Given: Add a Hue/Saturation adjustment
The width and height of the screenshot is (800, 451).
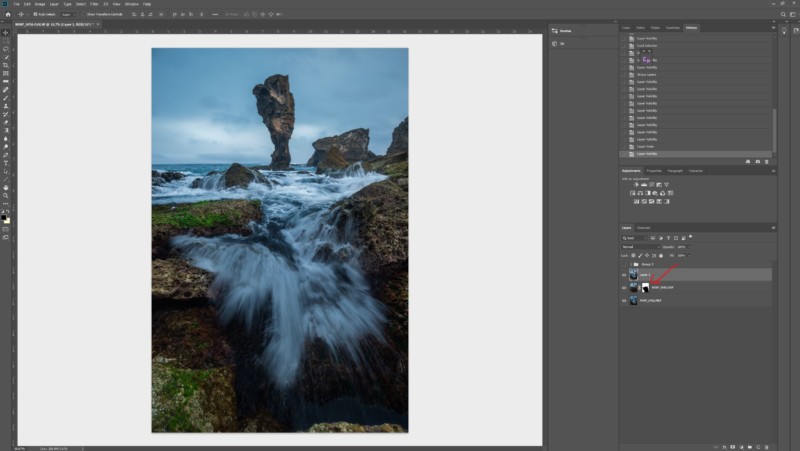Looking at the screenshot, I should point(633,193).
